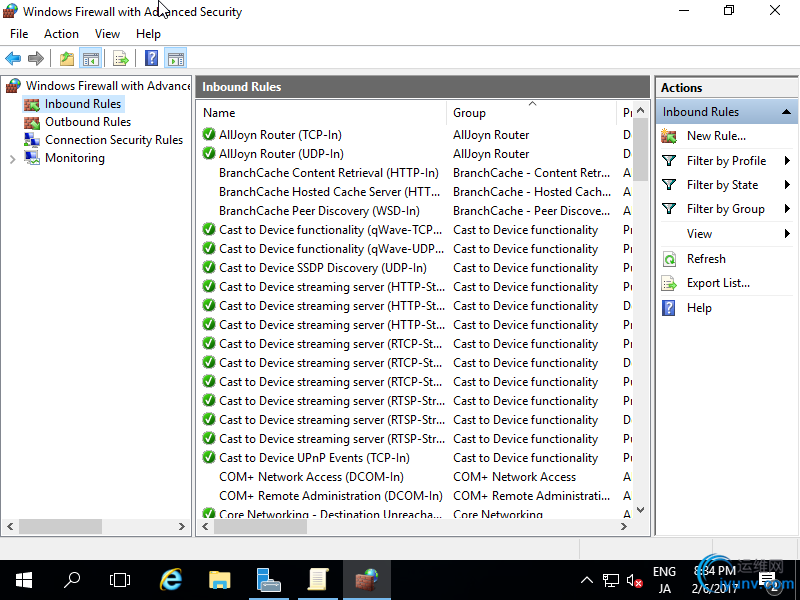Click green check icon of AllJoyn Router (UDP-In)
This screenshot has width=800, height=600.
click(x=209, y=153)
